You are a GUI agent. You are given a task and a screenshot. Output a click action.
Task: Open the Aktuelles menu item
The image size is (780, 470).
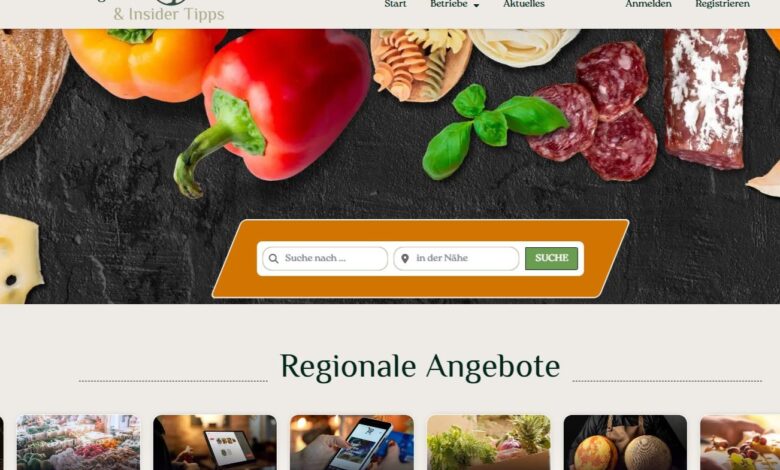pyautogui.click(x=524, y=4)
